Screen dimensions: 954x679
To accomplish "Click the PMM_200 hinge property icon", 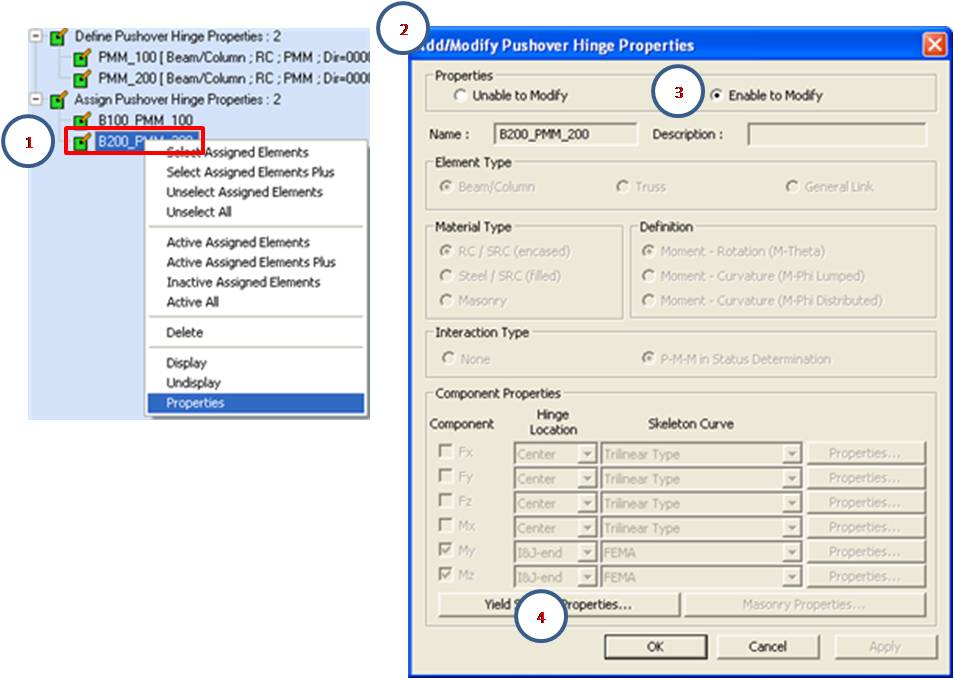I will click(83, 78).
